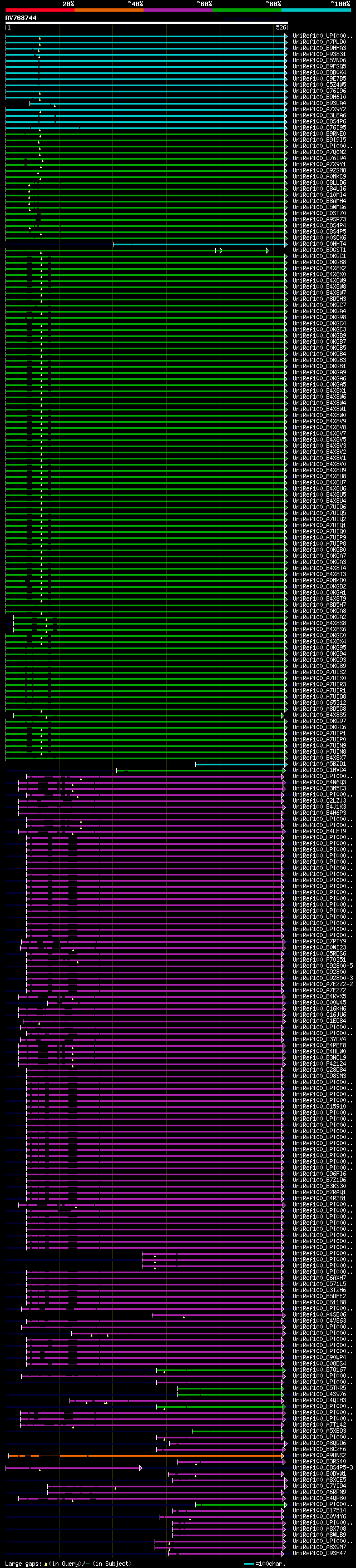Viewport: 356px width, 1568px height.
Task: Select hit label UniRef100_C1MVG4
Action: pyautogui.click(x=319, y=770)
